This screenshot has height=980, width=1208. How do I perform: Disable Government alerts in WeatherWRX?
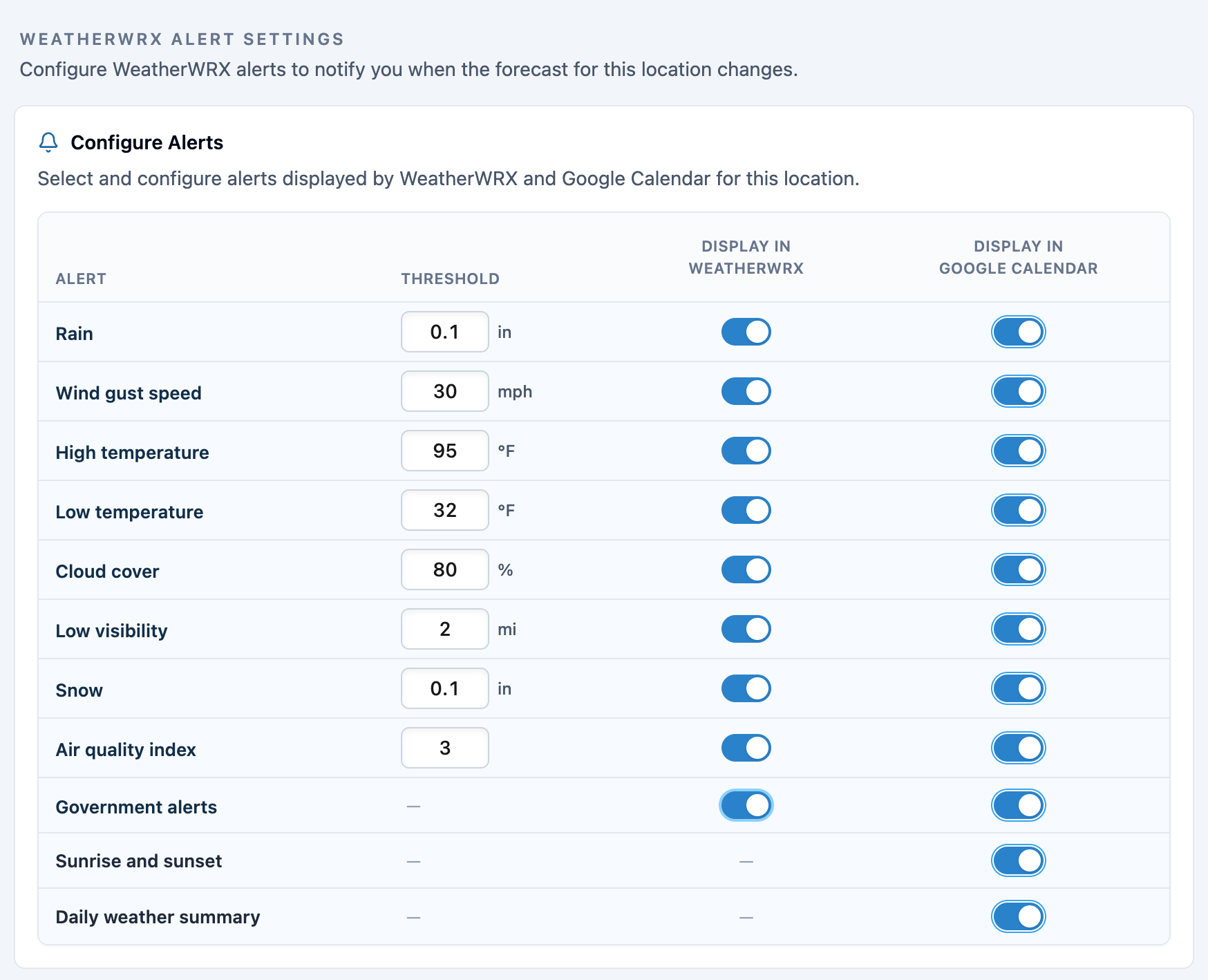point(746,805)
